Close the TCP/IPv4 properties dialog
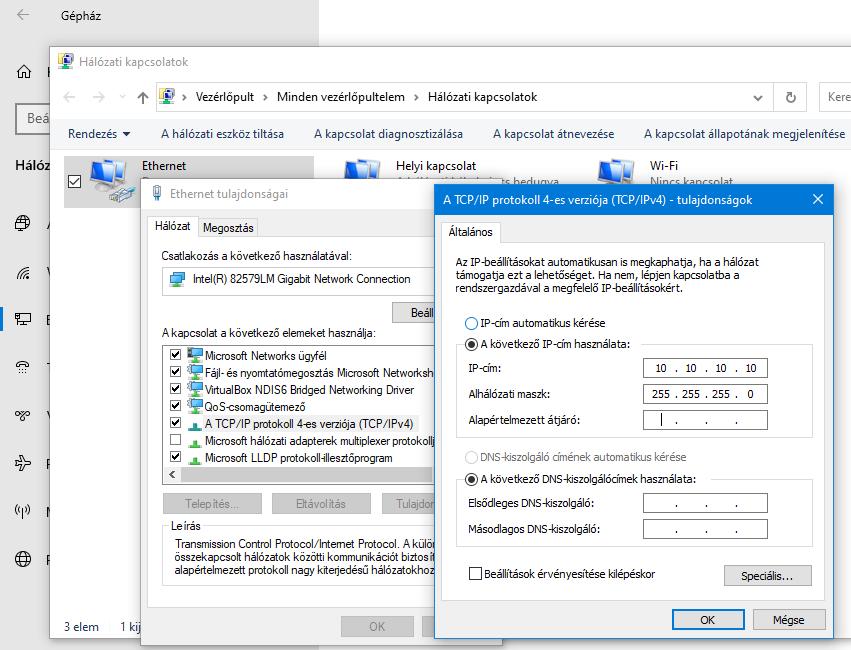 [818, 199]
